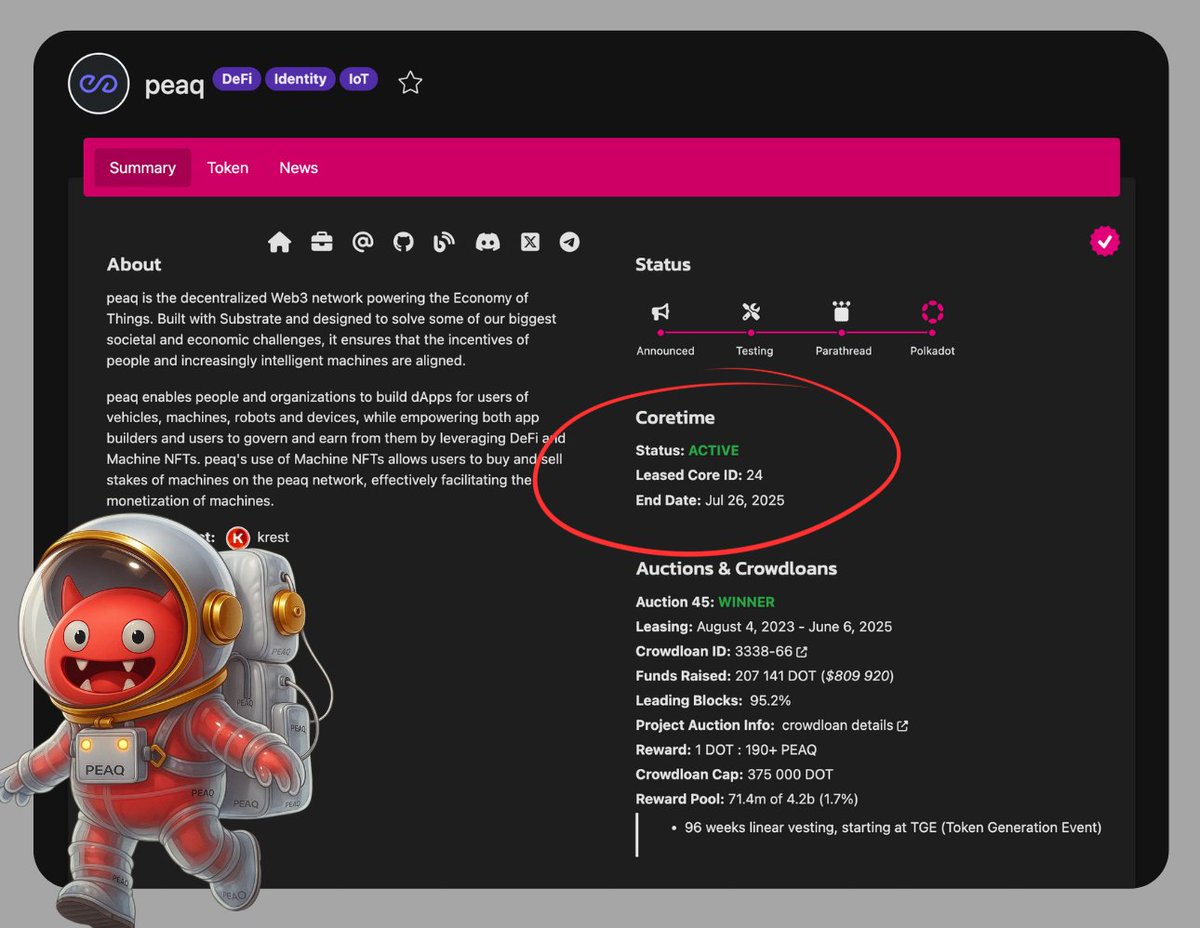
Task: Click the pink verified checkmark badge
Action: pos(1104,241)
